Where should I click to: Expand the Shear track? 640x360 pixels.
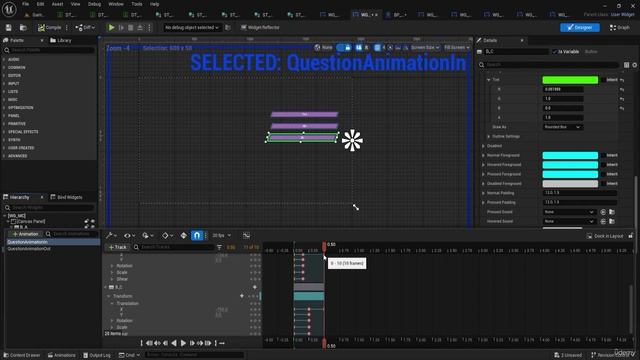[112, 279]
